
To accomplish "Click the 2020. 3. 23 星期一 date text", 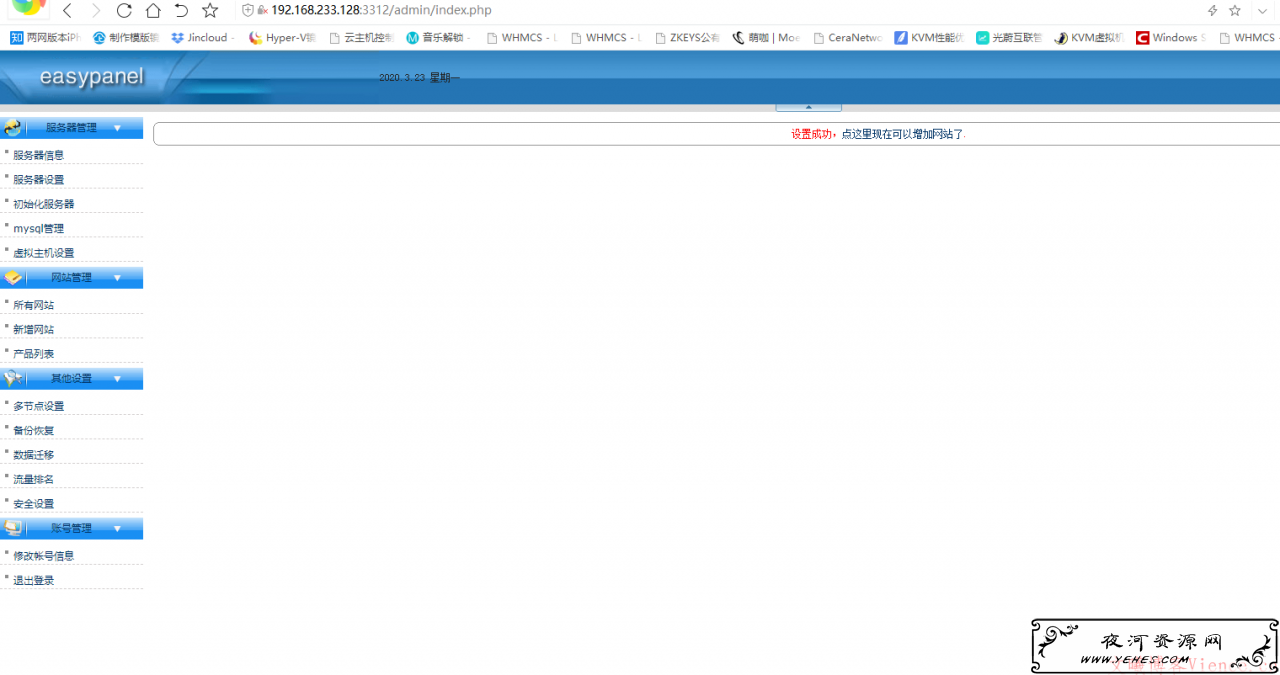I will (419, 78).
